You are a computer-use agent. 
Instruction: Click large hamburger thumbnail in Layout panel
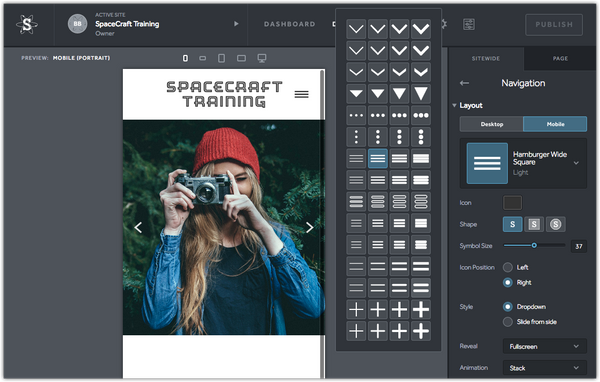tap(487, 163)
